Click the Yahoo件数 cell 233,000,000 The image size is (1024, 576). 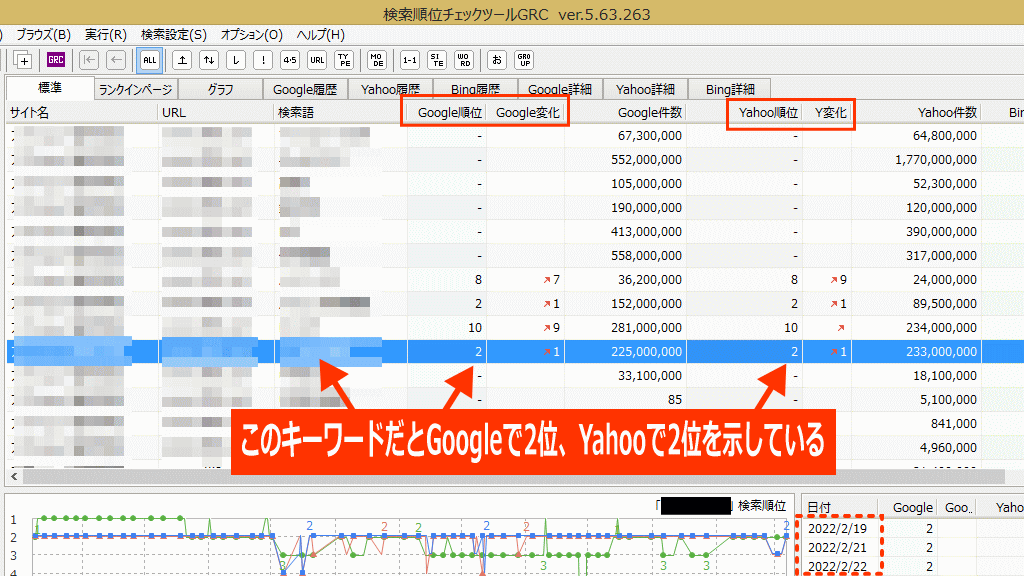pyautogui.click(x=942, y=351)
